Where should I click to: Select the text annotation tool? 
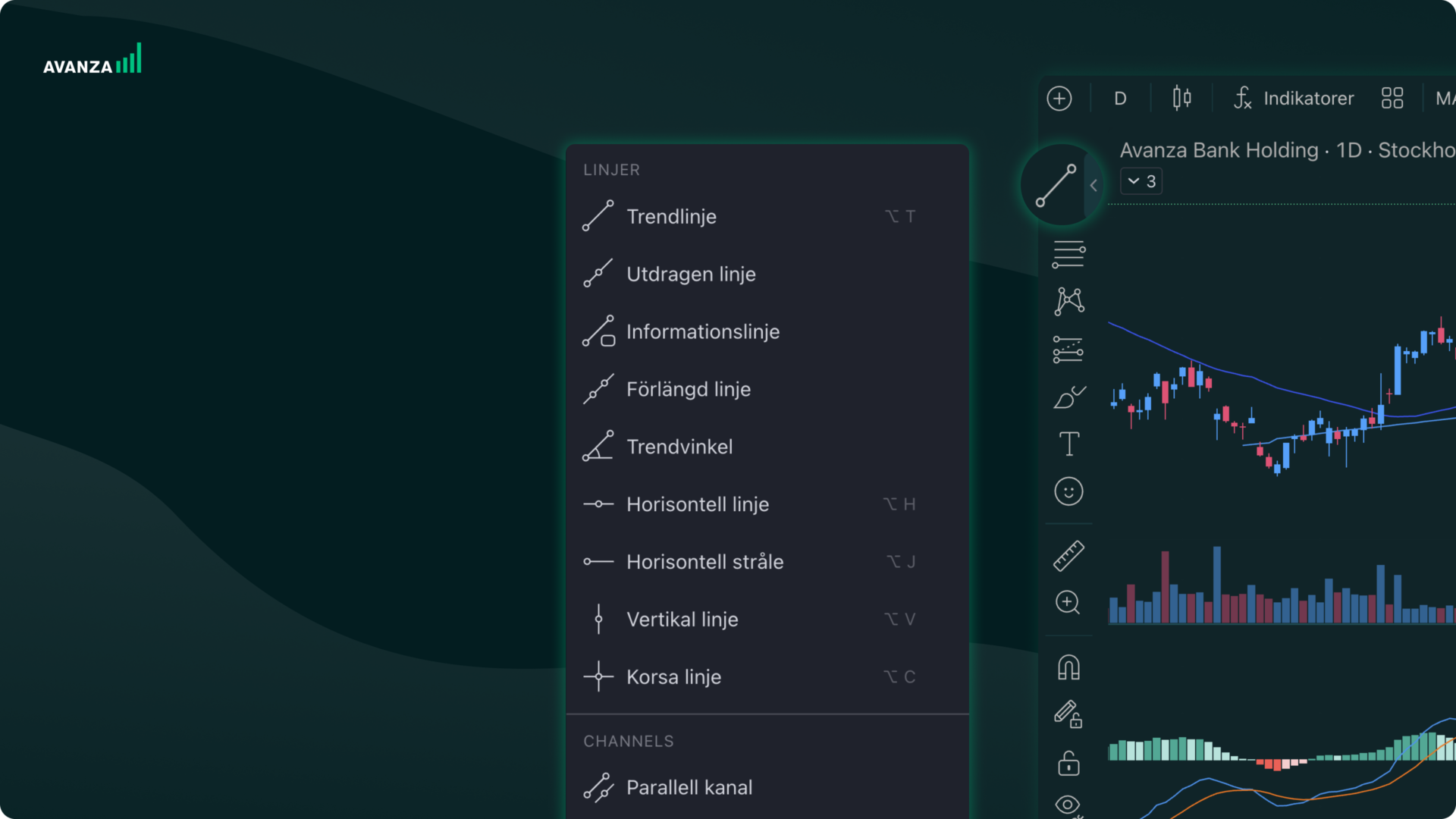(1068, 444)
